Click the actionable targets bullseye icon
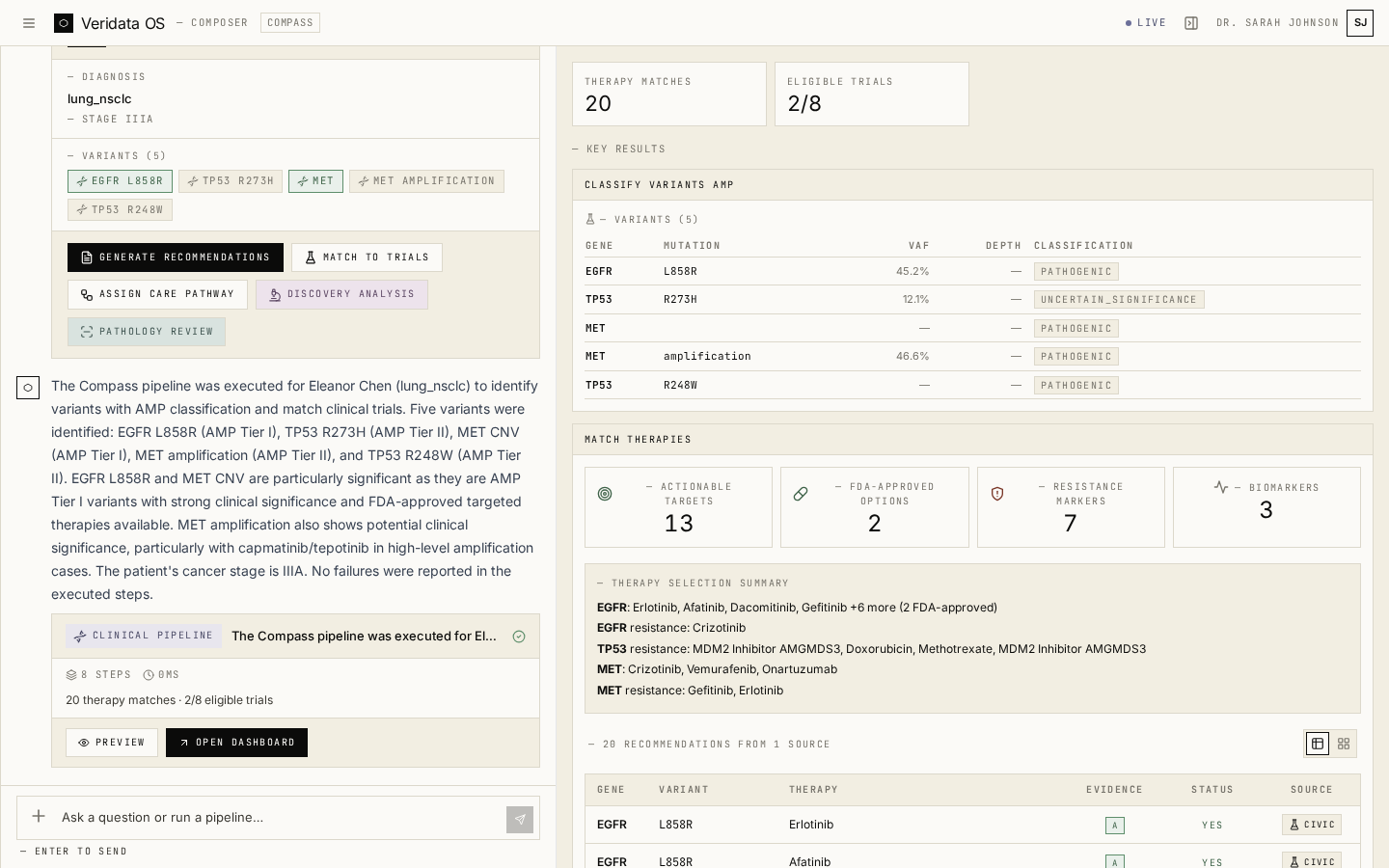This screenshot has height=868, width=1389. pos(605,494)
